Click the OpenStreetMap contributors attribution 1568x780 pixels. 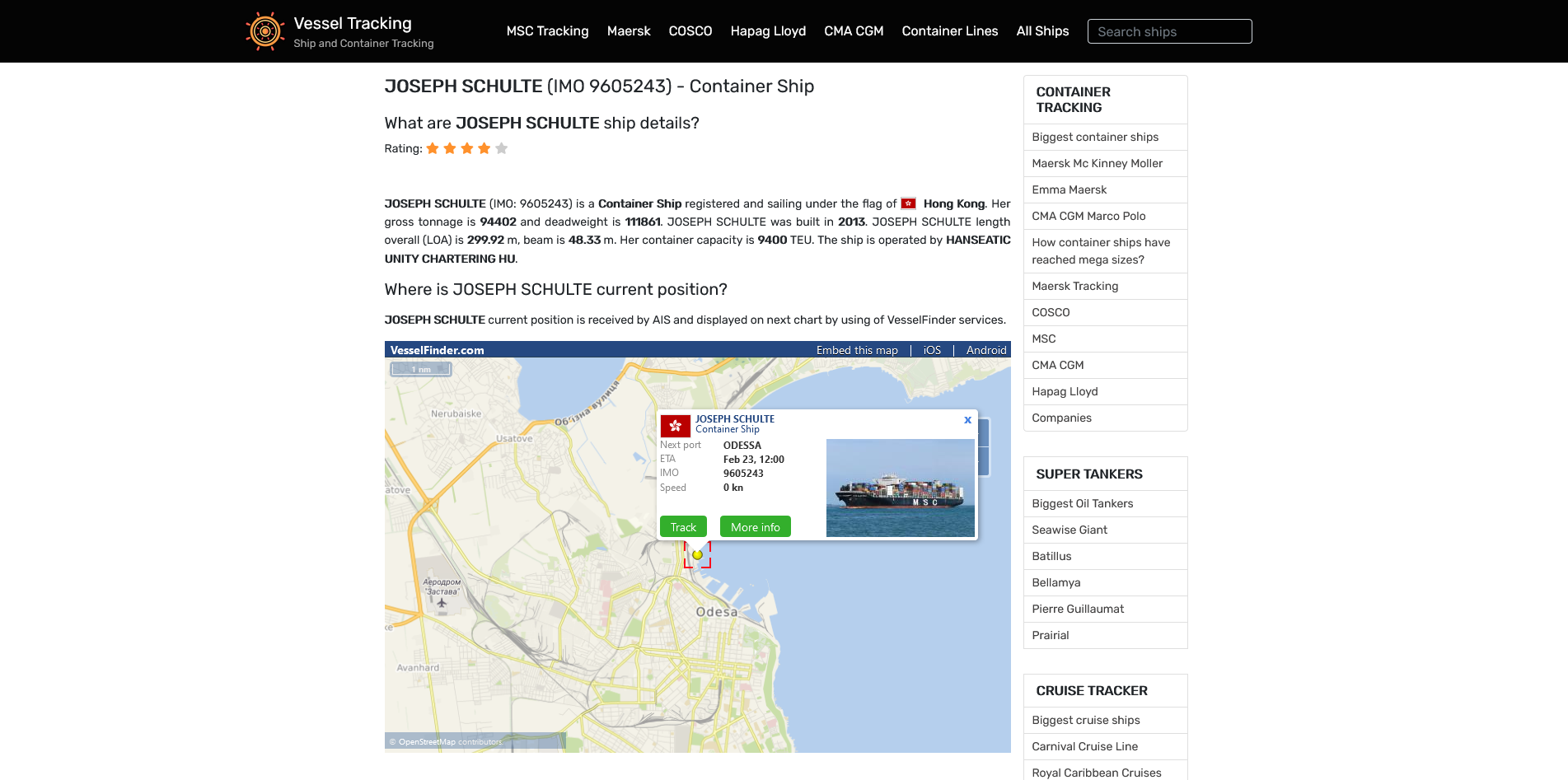pyautogui.click(x=446, y=742)
